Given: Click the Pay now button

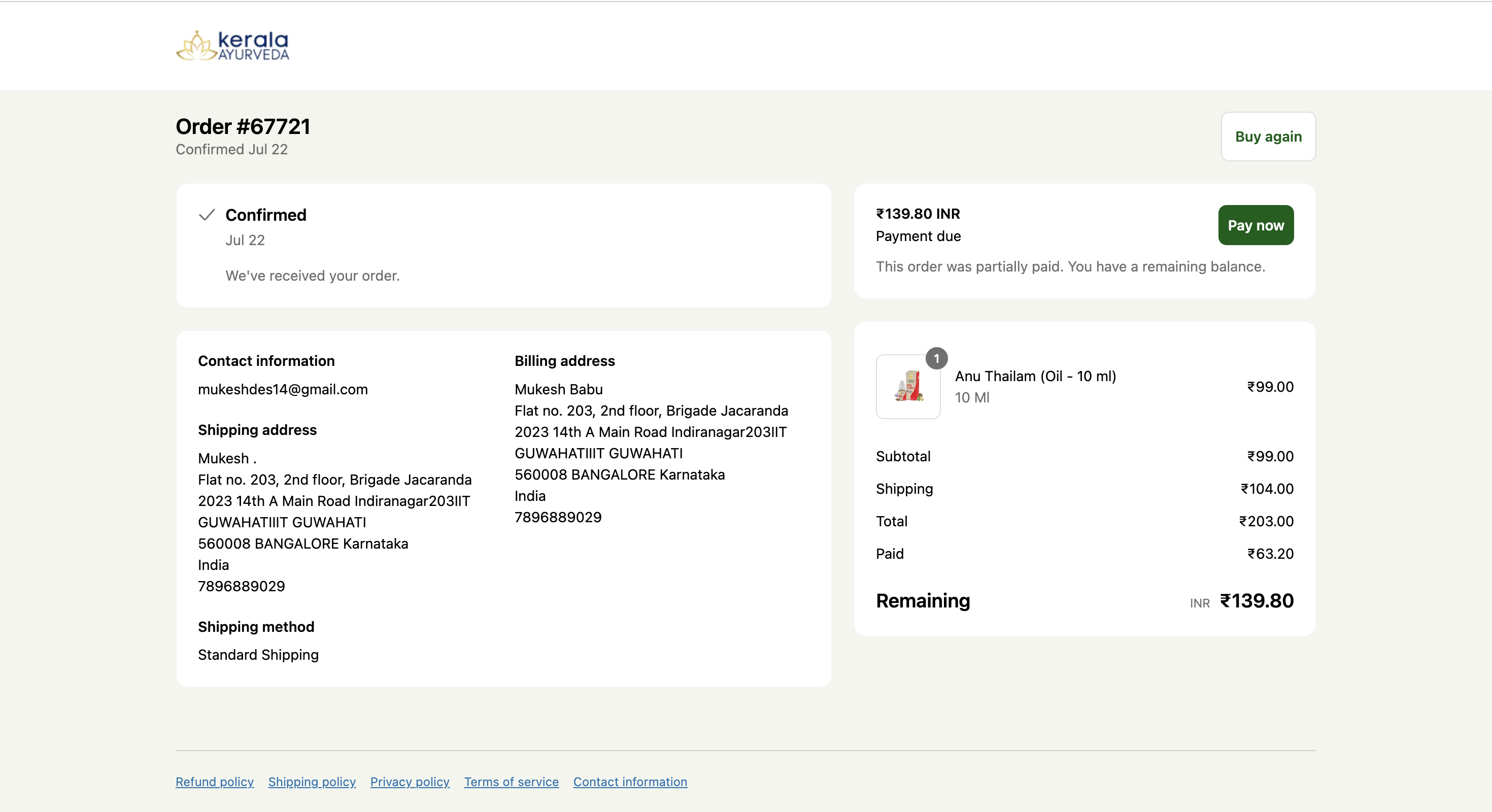Looking at the screenshot, I should [1255, 225].
